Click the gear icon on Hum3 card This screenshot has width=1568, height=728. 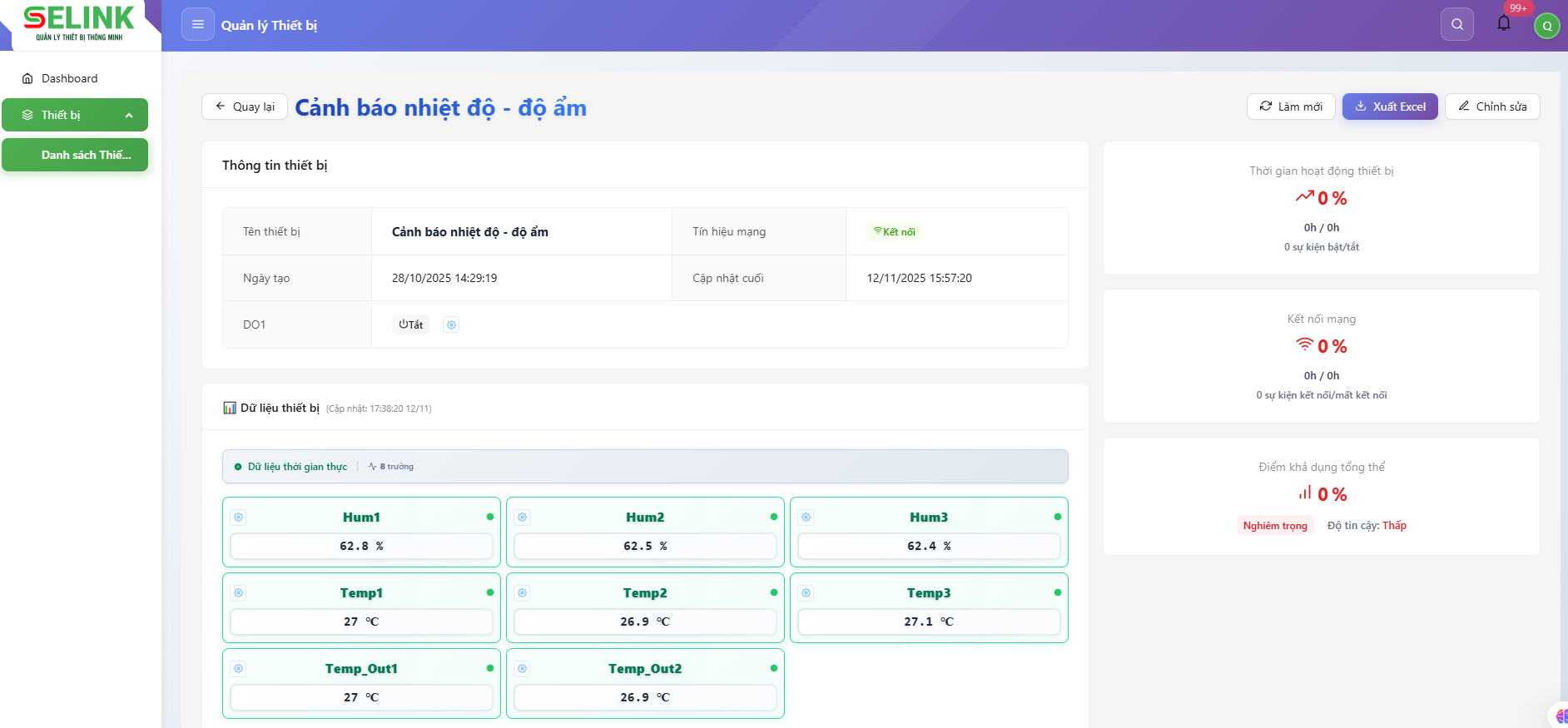point(806,518)
